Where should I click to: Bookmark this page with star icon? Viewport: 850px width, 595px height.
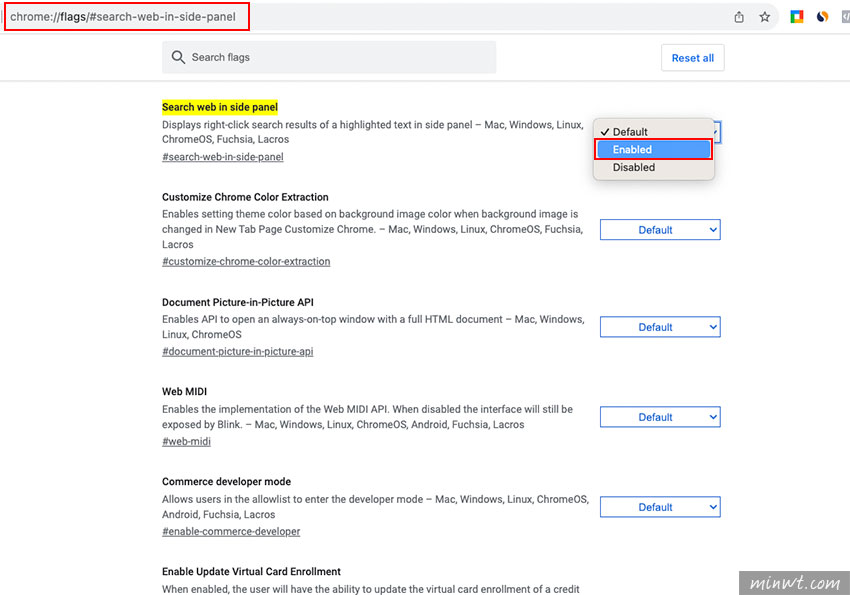tap(764, 17)
